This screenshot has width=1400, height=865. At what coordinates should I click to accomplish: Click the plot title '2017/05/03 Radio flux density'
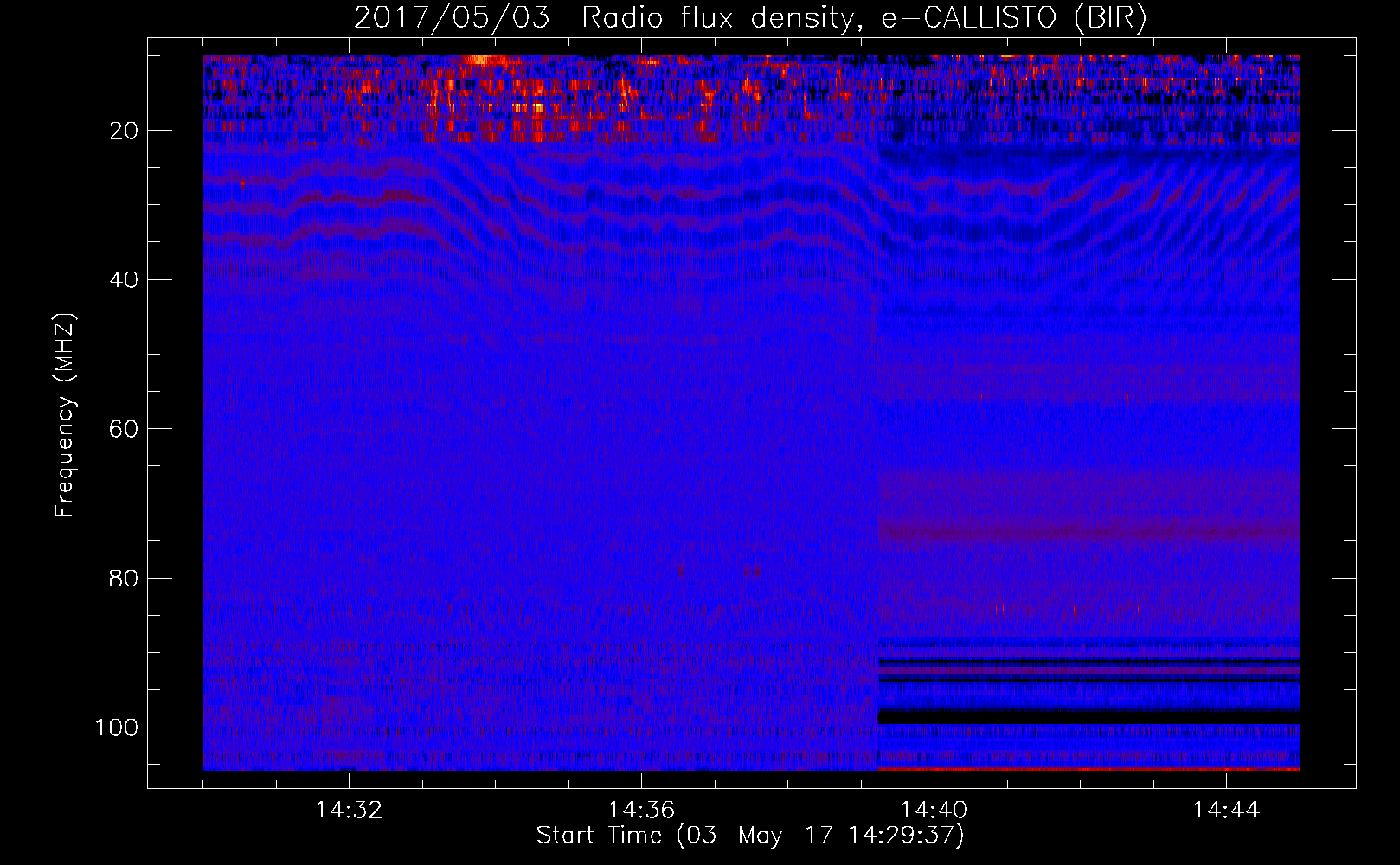pyautogui.click(x=749, y=18)
